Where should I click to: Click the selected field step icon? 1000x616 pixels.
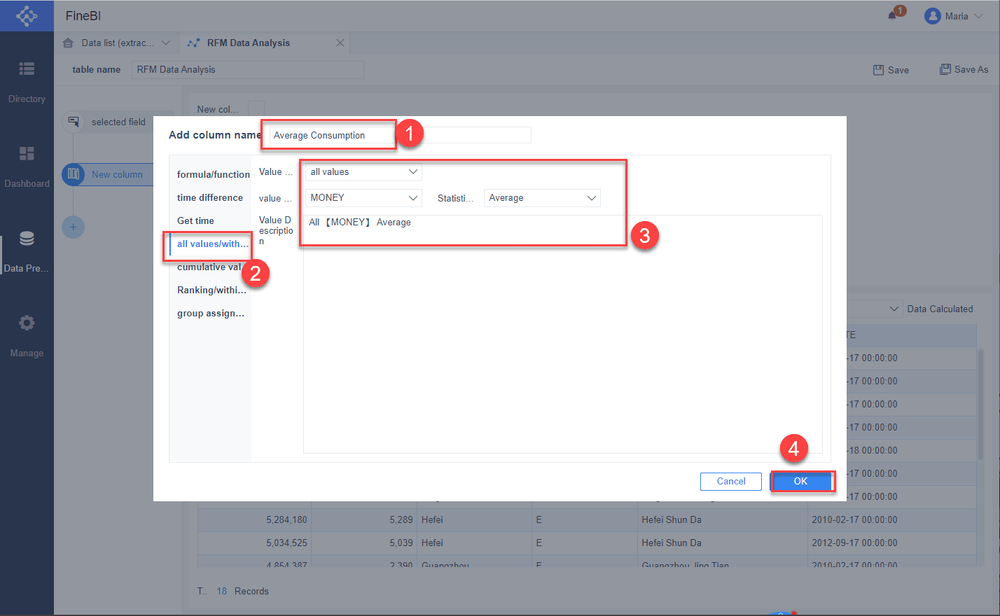pyautogui.click(x=73, y=121)
